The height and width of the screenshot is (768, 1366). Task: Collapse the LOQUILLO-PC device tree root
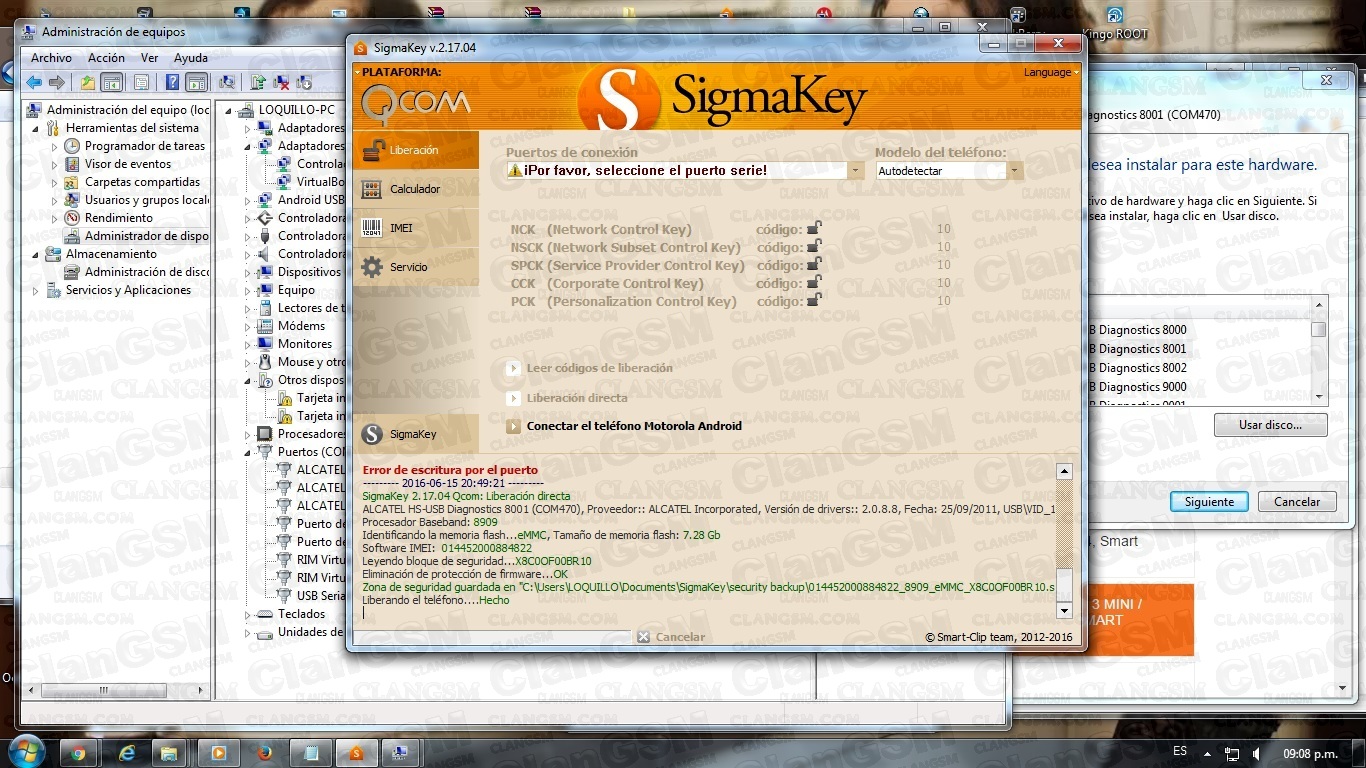coord(229,110)
